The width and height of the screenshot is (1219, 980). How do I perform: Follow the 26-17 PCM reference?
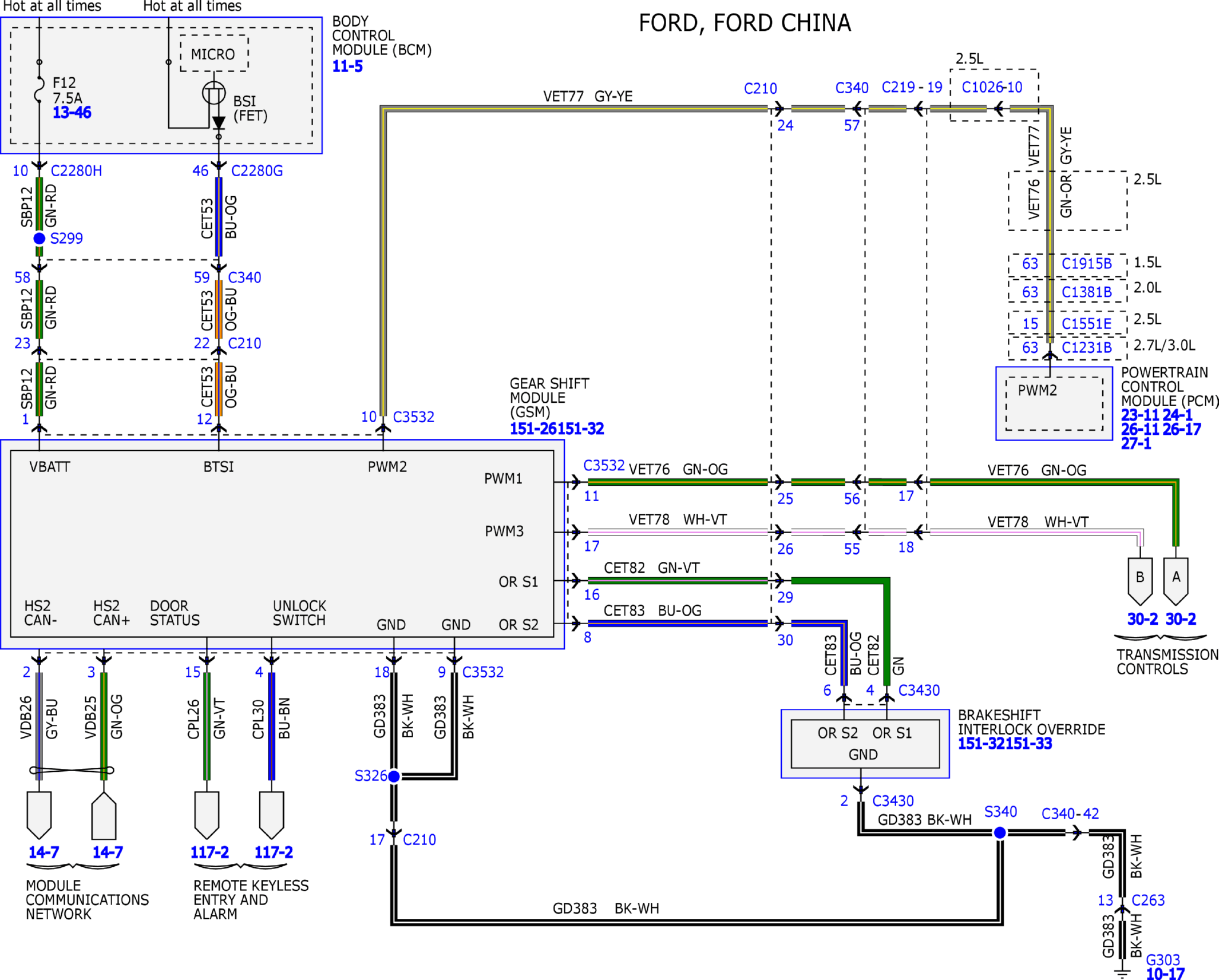pos(1181,429)
